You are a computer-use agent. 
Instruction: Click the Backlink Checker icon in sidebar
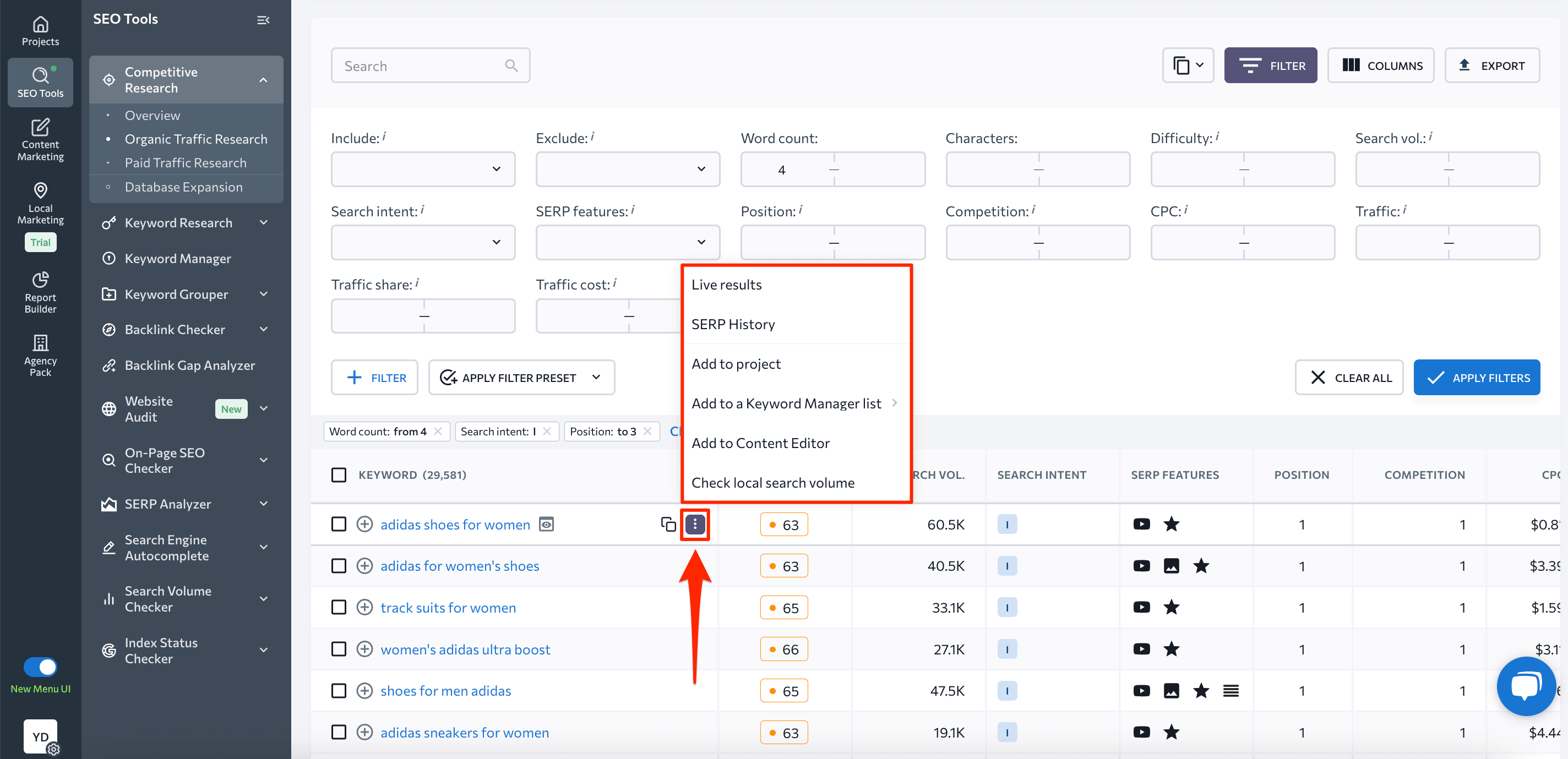[109, 329]
